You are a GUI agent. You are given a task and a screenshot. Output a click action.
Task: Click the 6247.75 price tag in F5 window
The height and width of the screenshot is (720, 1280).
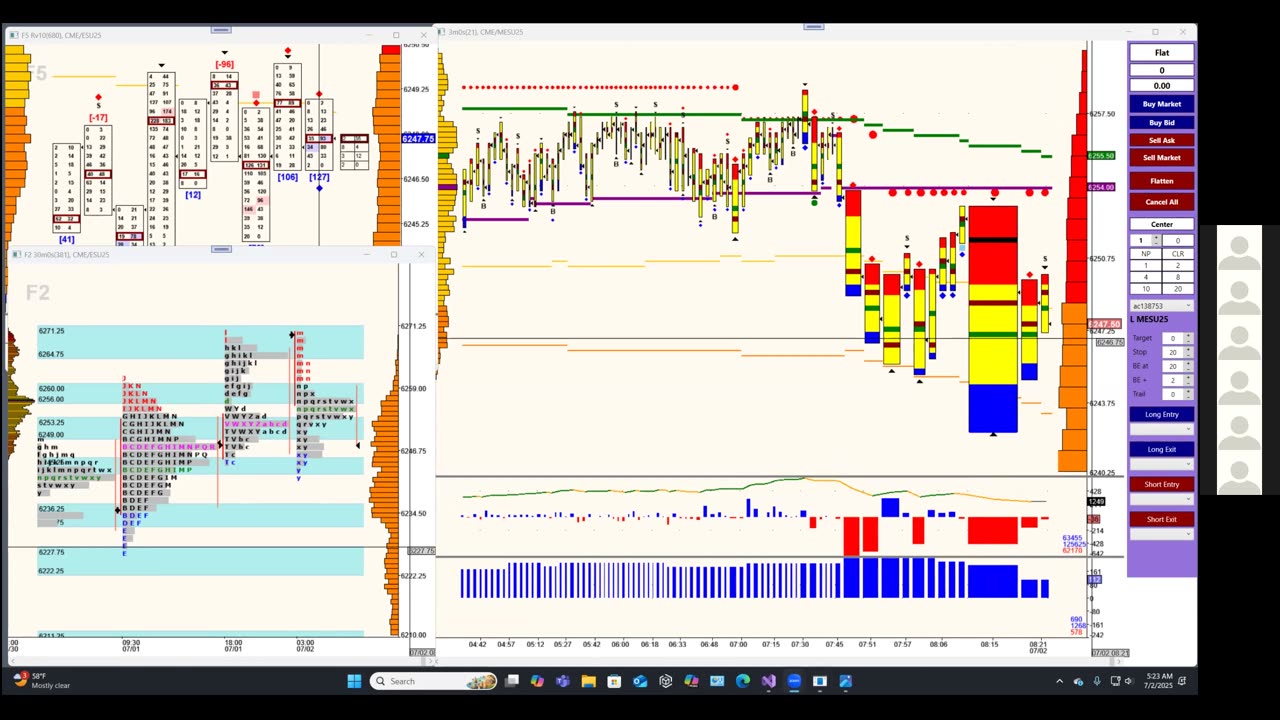418,139
